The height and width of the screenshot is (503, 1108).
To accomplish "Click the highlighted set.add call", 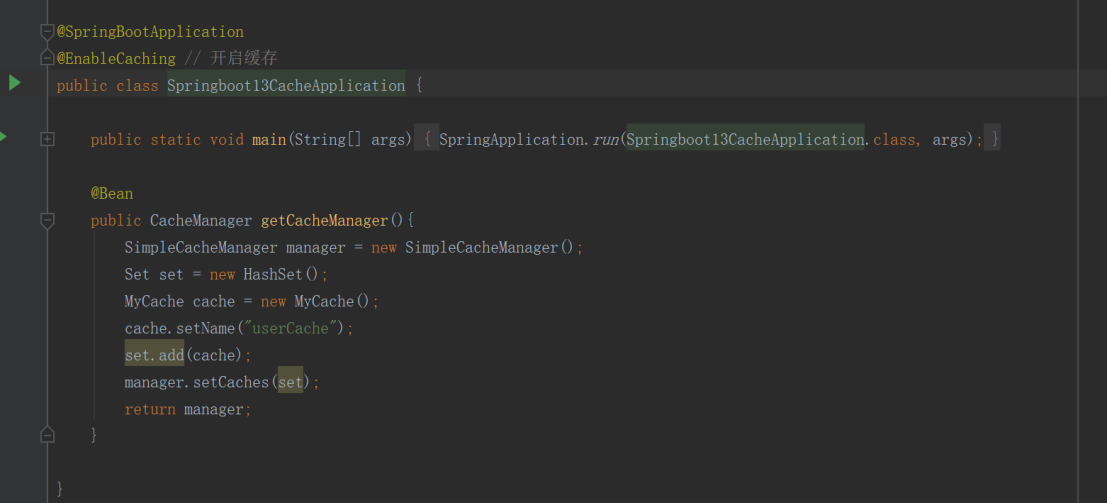I will tap(154, 355).
